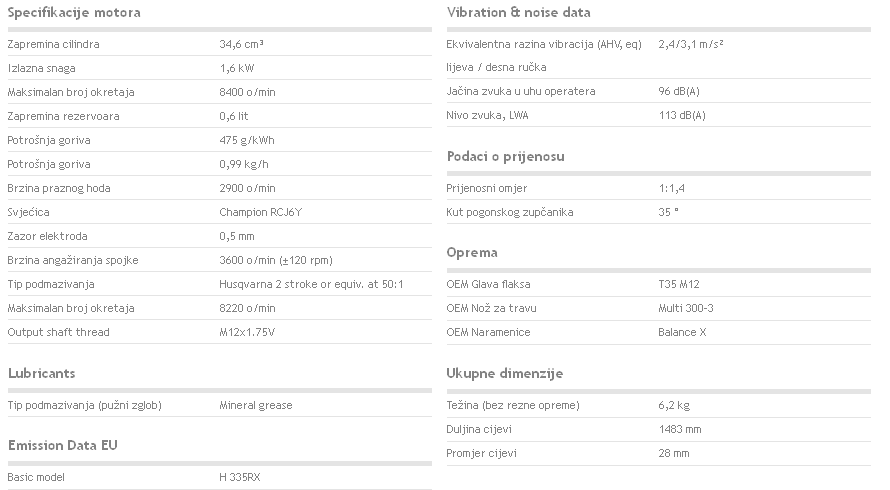The width and height of the screenshot is (890, 490).
Task: Click the Champion RCJ6Y spark plug value
Action: pyautogui.click(x=261, y=212)
